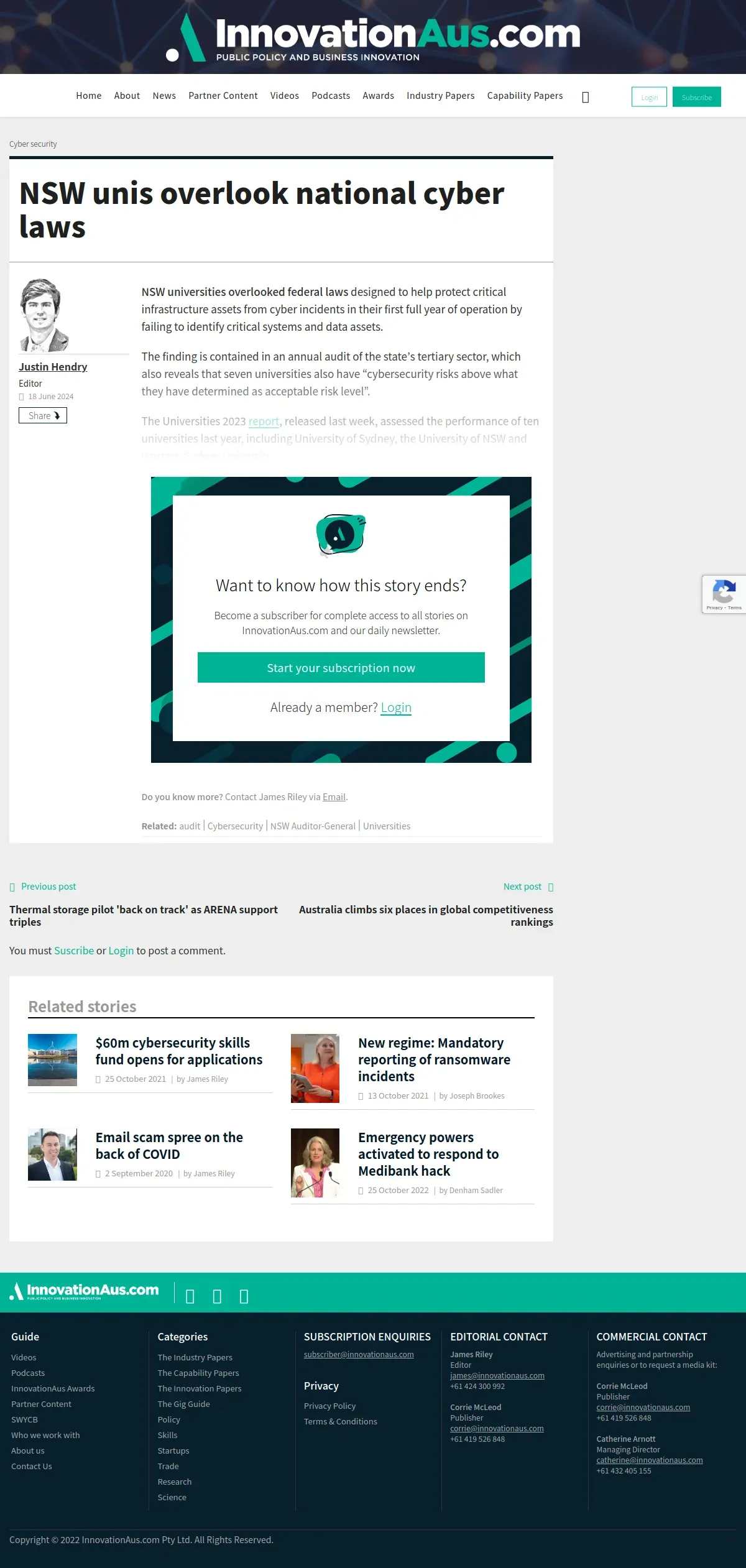Open $60m cybersecurity skills fund story

pos(179,1051)
